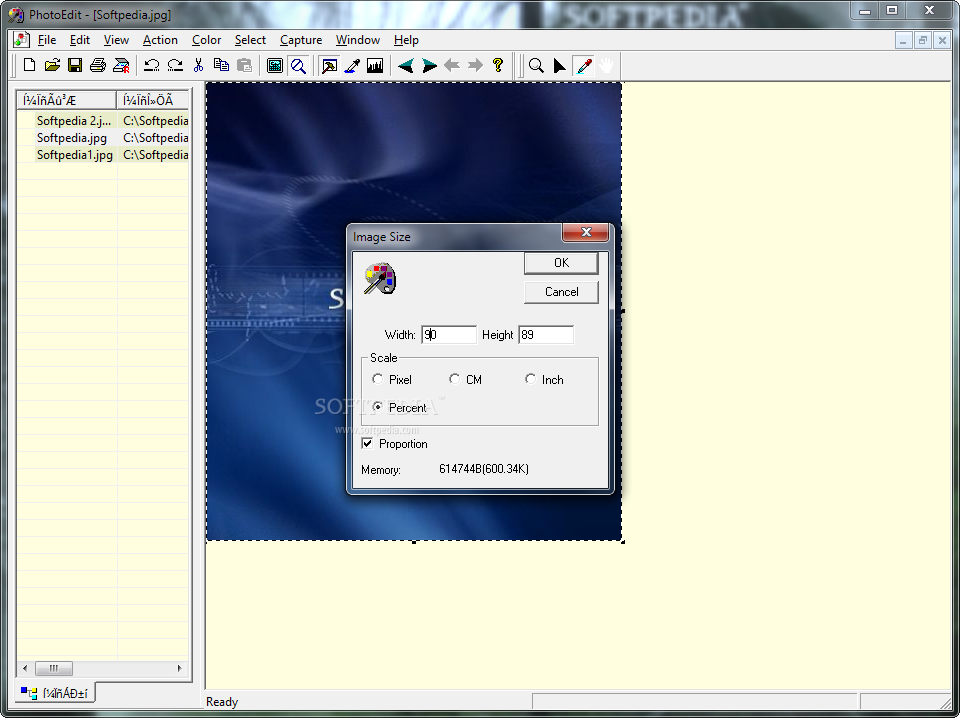Restore the inner document window
960x718 pixels.
point(923,40)
